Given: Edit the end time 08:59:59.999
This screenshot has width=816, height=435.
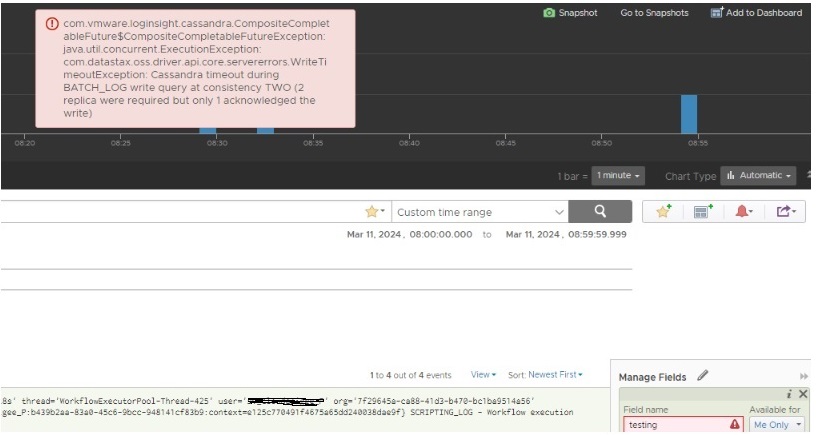Looking at the screenshot, I should pyautogui.click(x=597, y=235).
